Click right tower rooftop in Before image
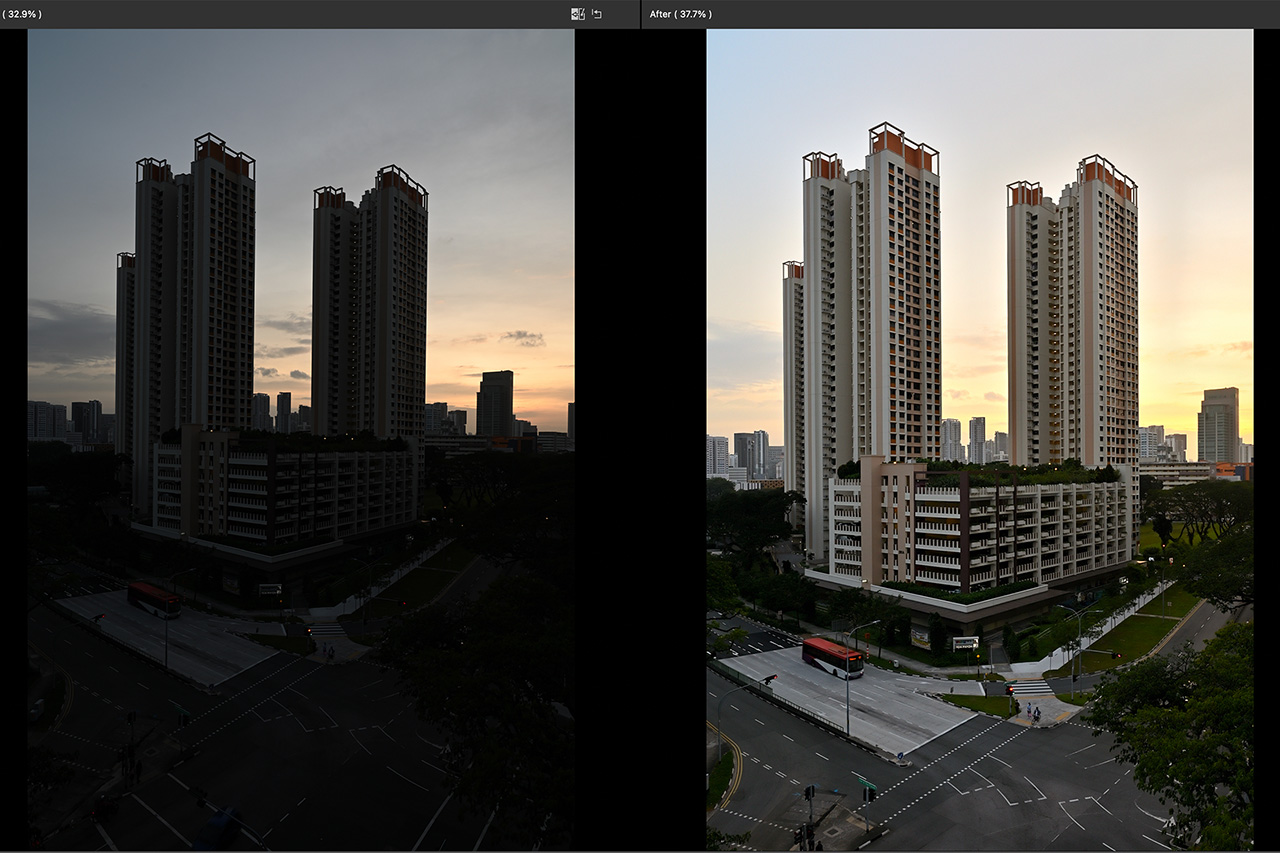The image size is (1280, 853). (401, 184)
